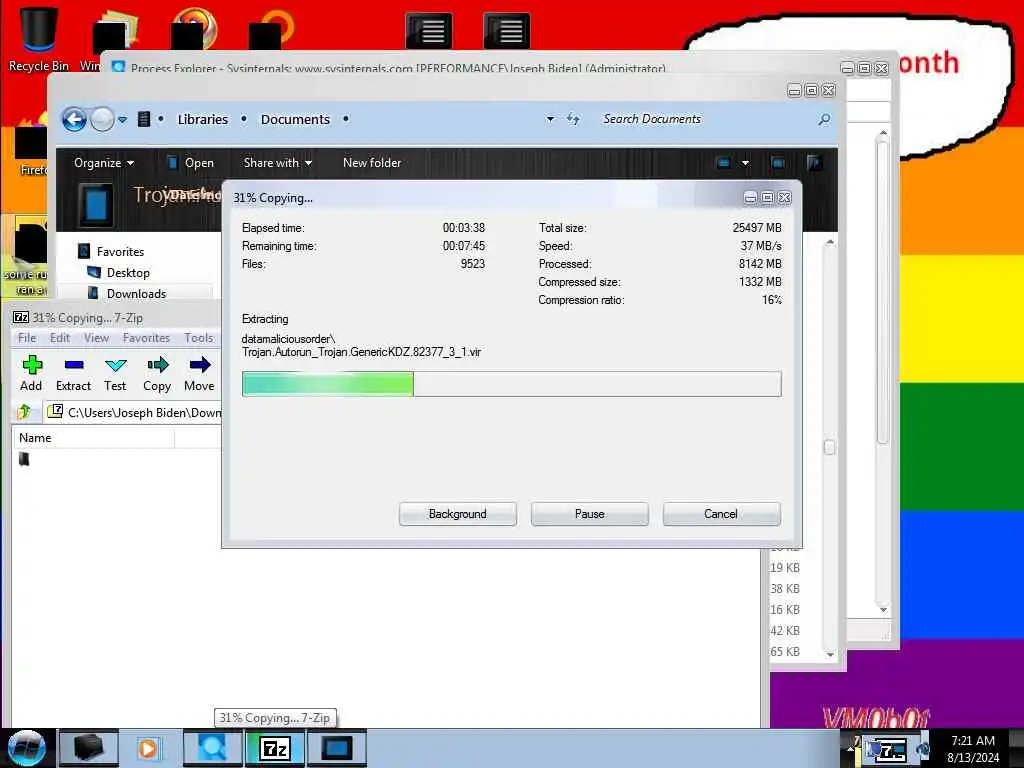The height and width of the screenshot is (768, 1024).
Task: Click the Explorer window taskbar icon
Action: [337, 748]
